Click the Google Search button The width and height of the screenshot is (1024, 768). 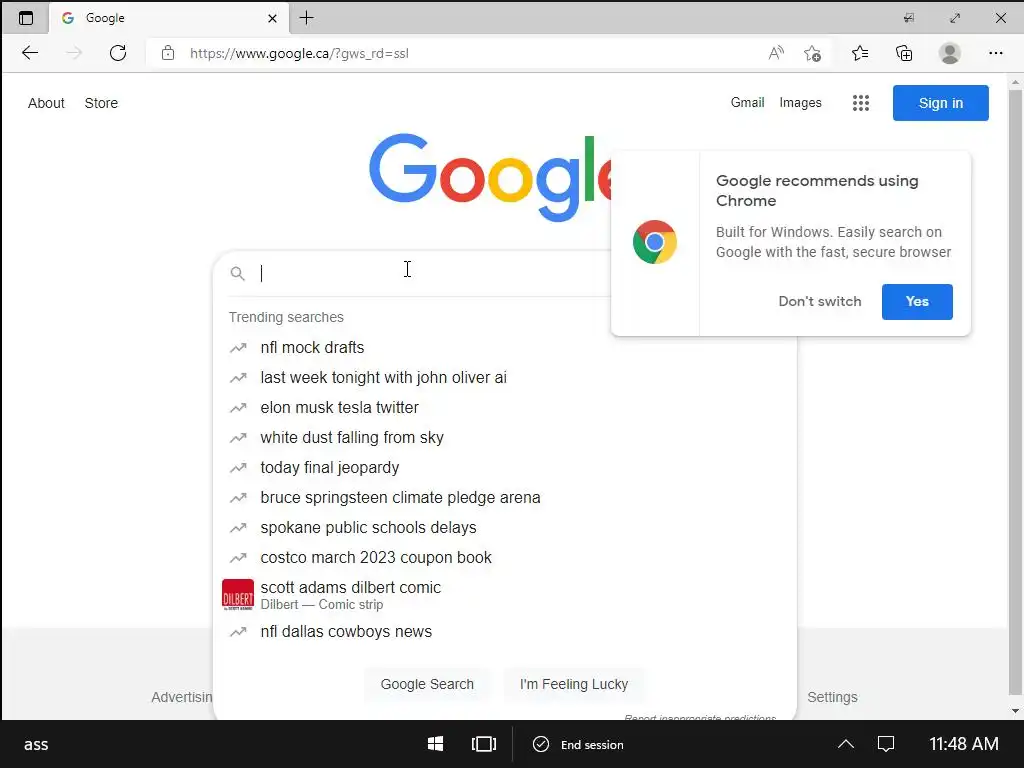pos(427,684)
